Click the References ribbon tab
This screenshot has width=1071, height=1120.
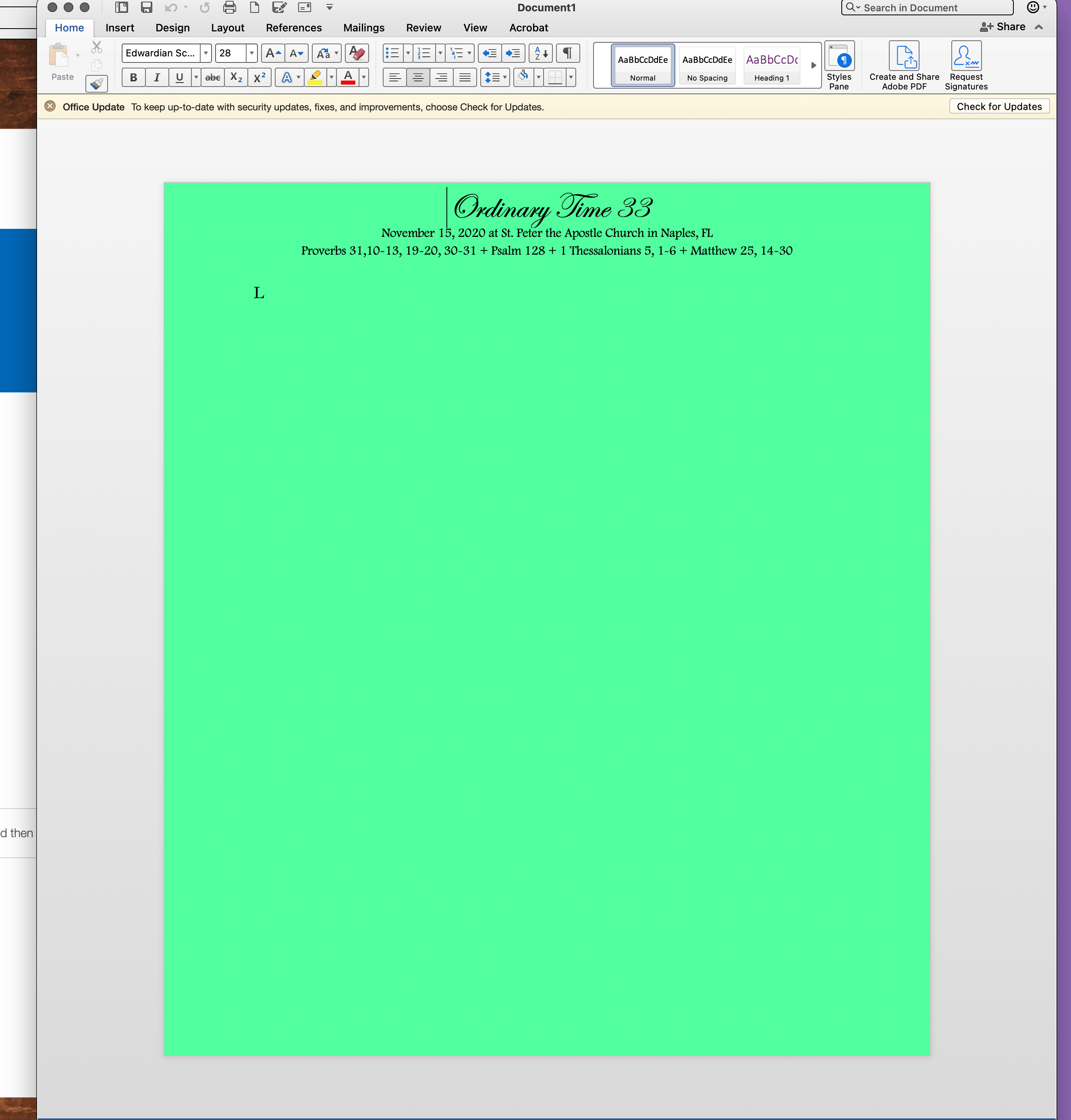pos(292,27)
